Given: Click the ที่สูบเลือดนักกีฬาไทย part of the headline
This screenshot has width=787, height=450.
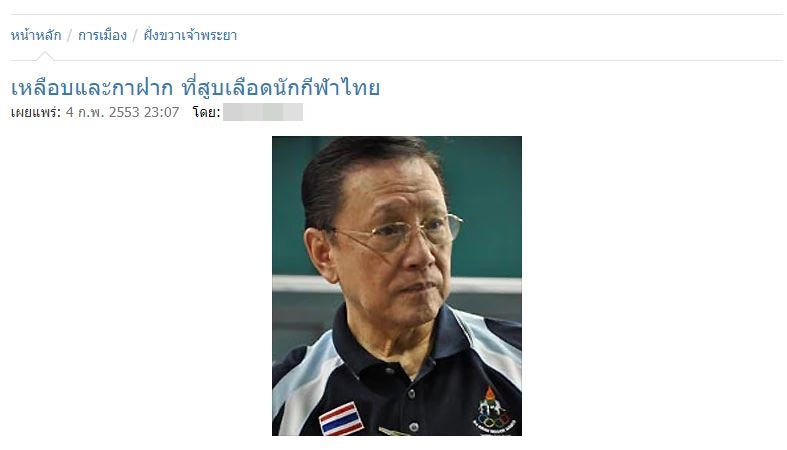Looking at the screenshot, I should [281, 88].
